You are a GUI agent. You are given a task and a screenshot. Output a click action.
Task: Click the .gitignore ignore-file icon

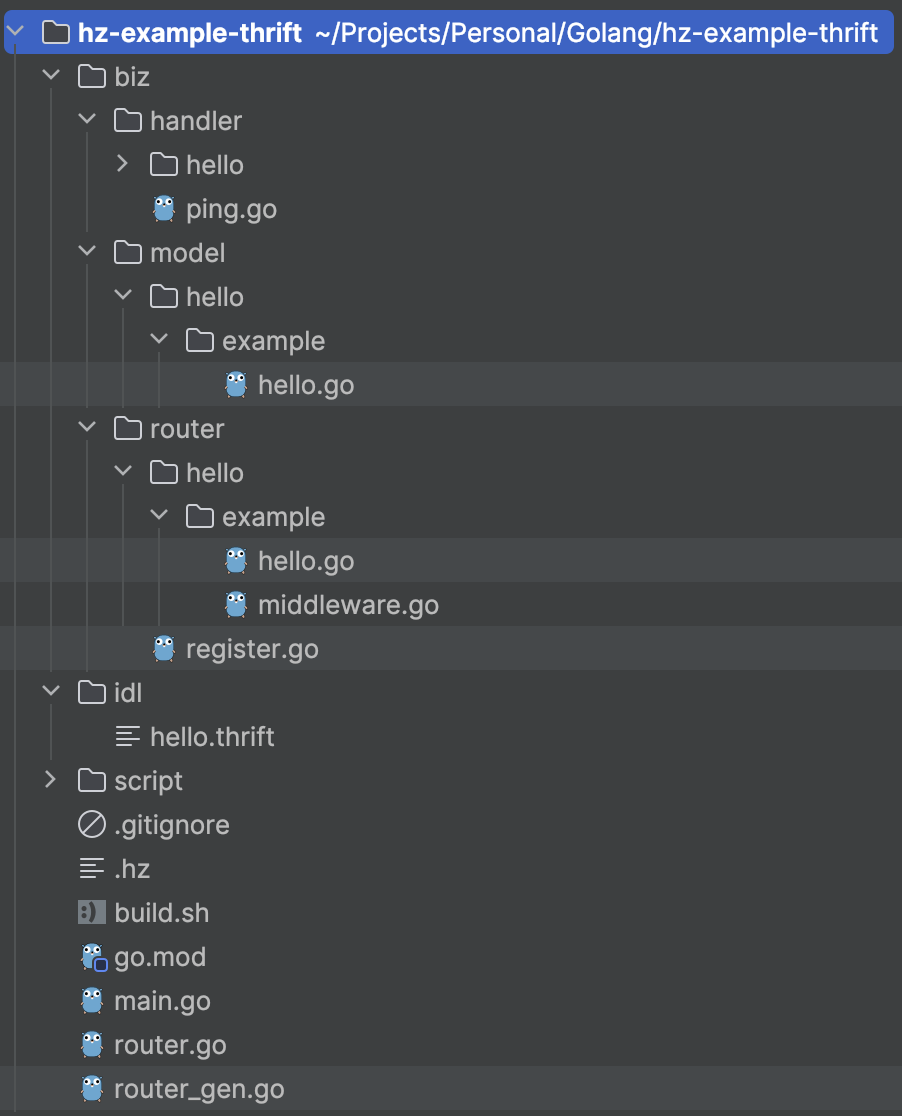point(92,825)
